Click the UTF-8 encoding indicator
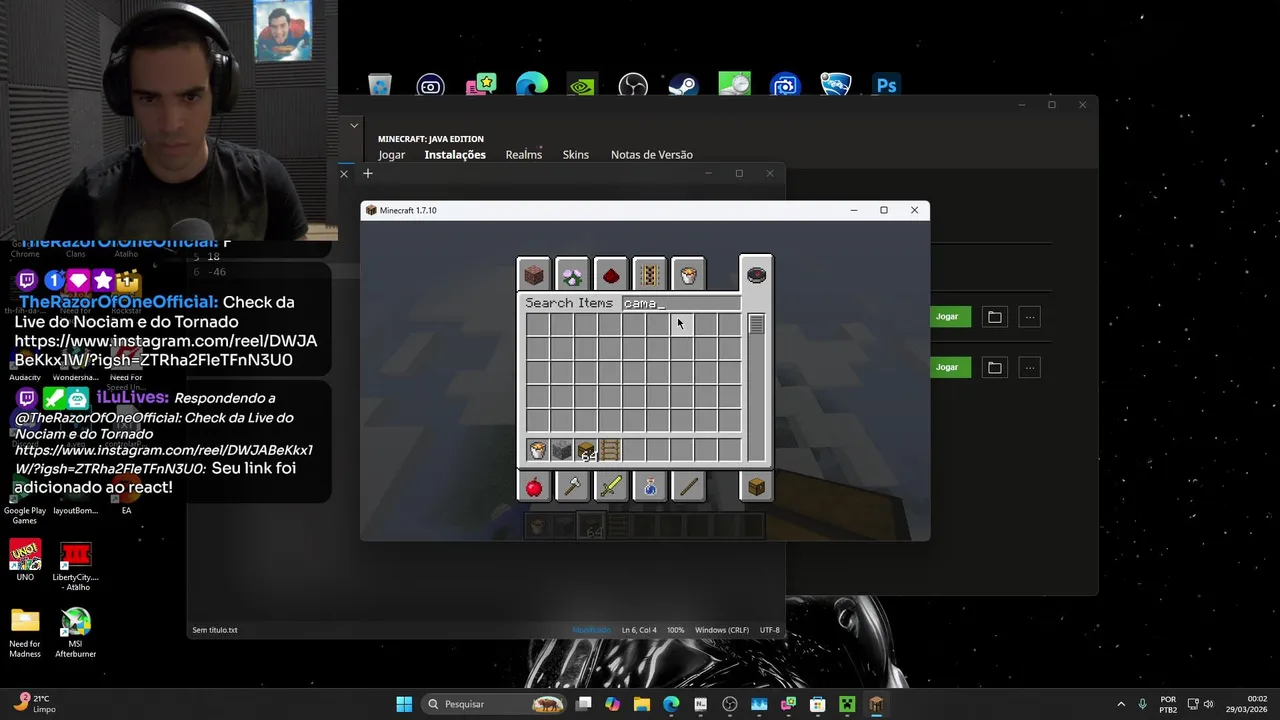The image size is (1280, 720). (769, 630)
